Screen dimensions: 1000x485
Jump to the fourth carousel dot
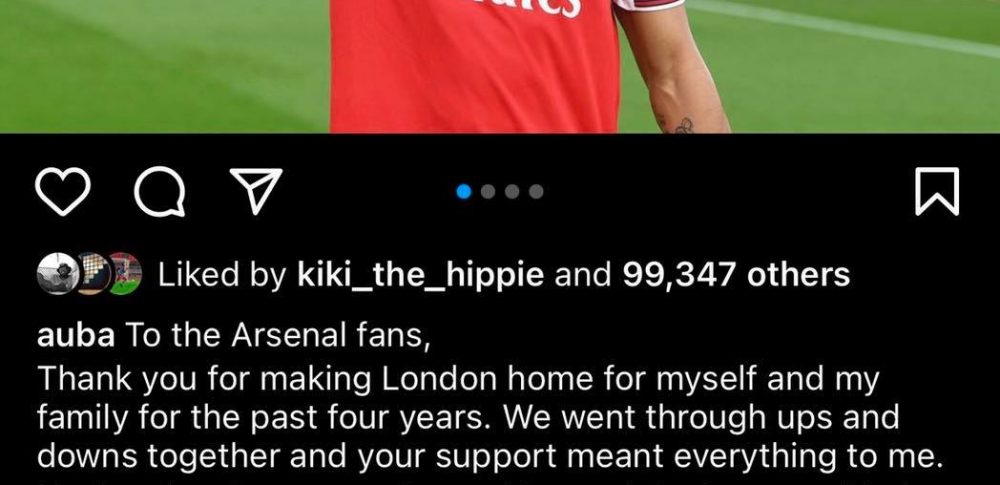[536, 191]
